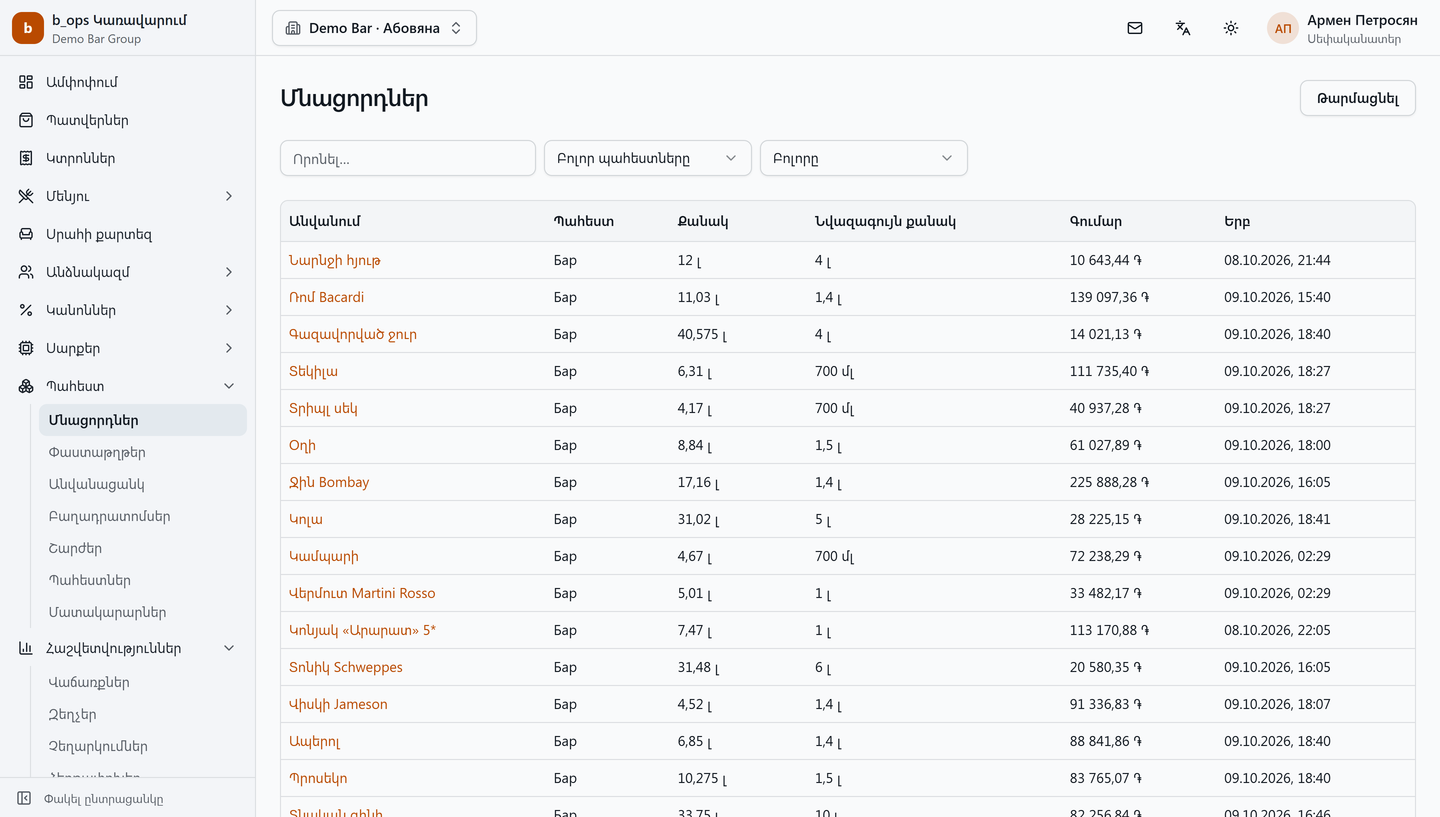Click the Սարքեր device icon
The image size is (1440, 817).
pos(26,348)
